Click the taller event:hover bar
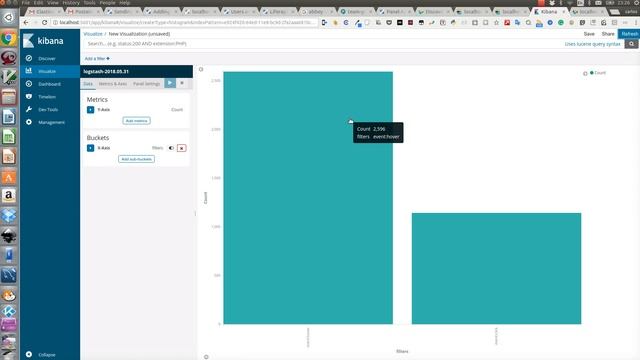640x360 pixels. tap(308, 198)
